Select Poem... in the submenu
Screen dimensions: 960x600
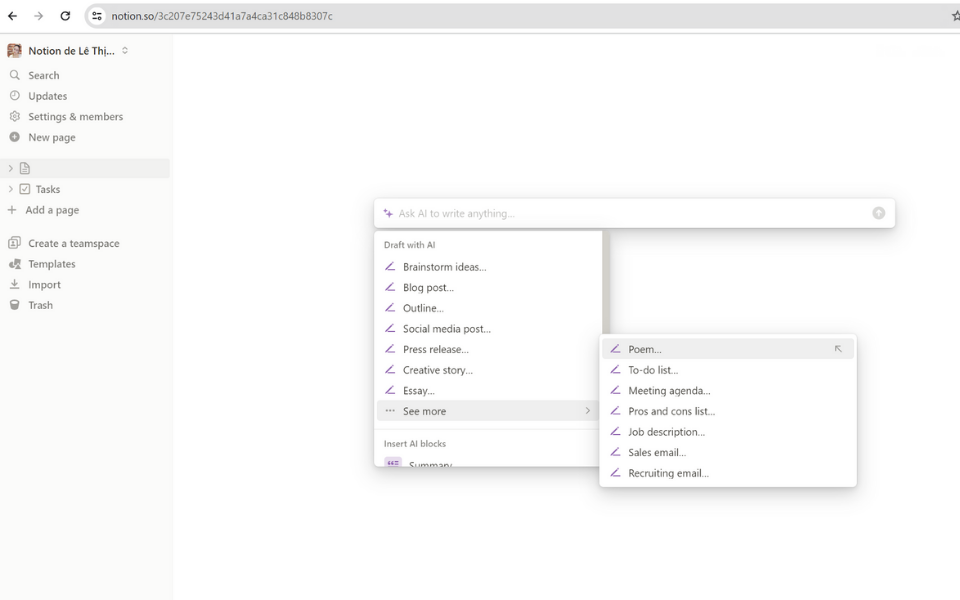728,349
